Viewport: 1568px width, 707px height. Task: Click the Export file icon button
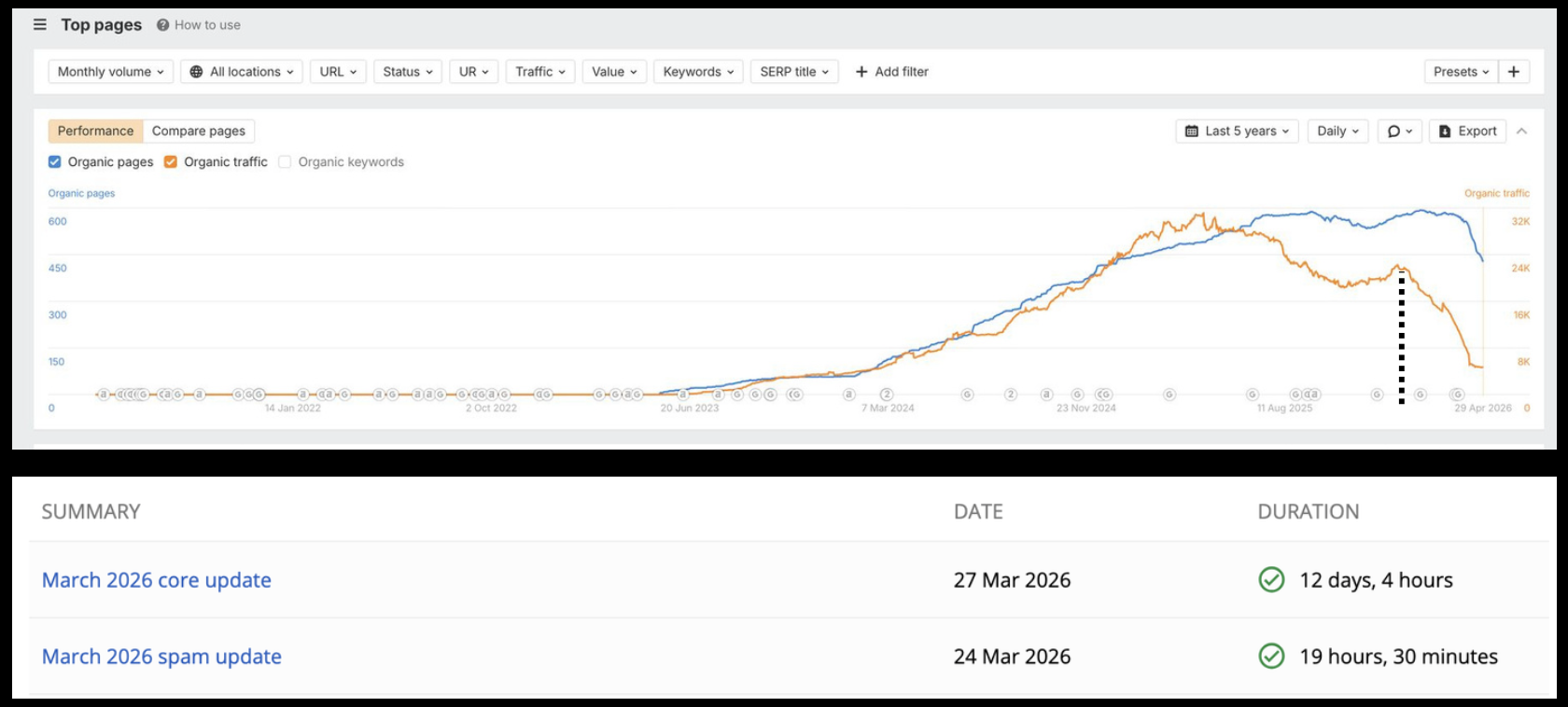pyautogui.click(x=1467, y=132)
